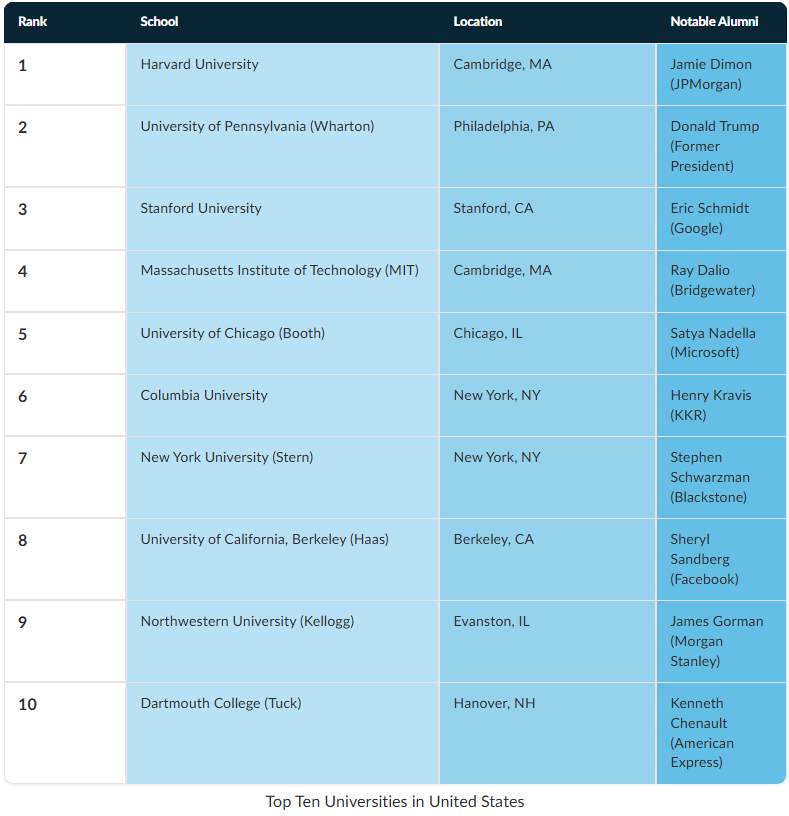Image resolution: width=789 pixels, height=816 pixels.
Task: Select the Hanover, NH cell
Action: (548, 733)
